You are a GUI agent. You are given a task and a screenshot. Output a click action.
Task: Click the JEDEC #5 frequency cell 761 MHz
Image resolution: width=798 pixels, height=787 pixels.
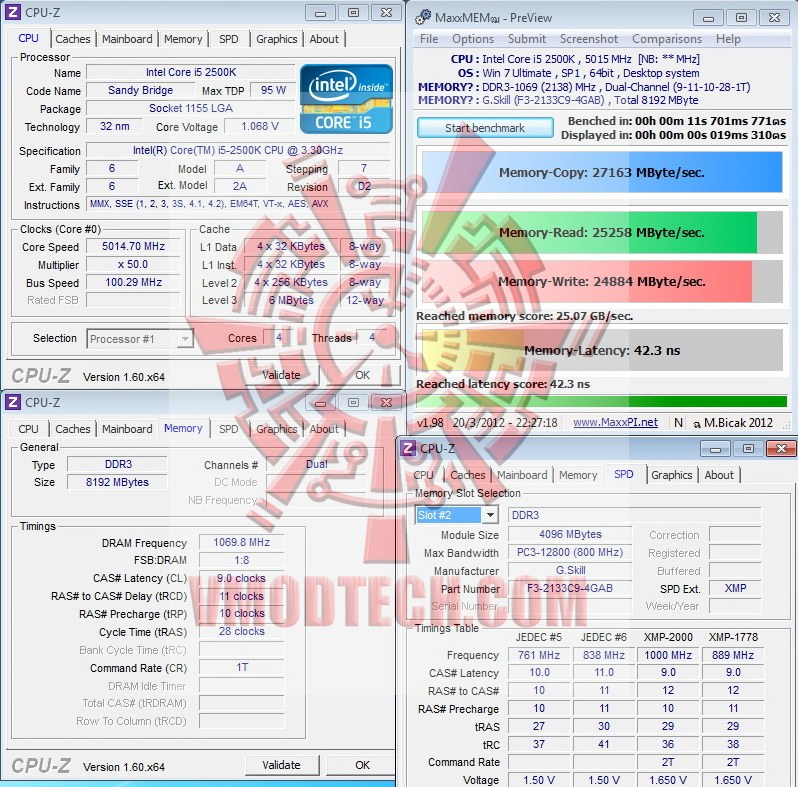[539, 655]
